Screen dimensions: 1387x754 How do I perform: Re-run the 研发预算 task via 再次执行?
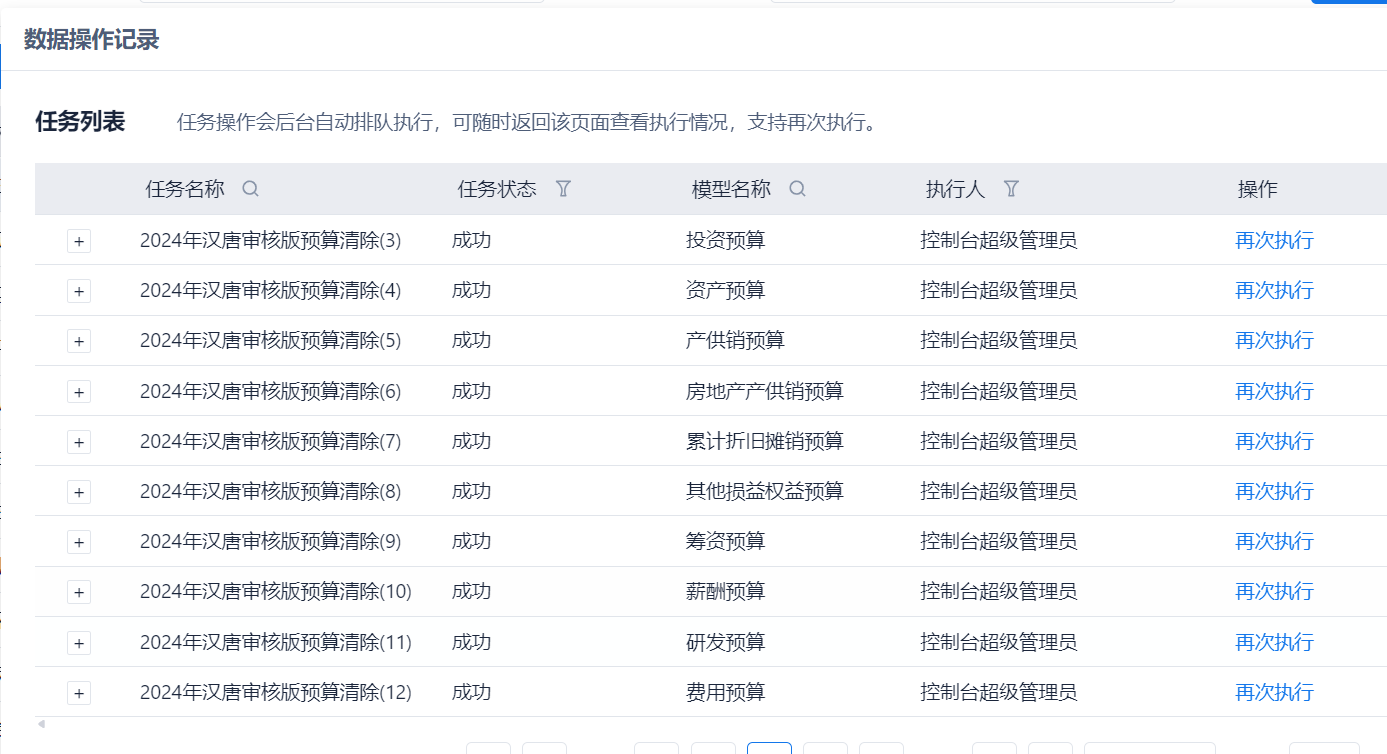(1274, 642)
